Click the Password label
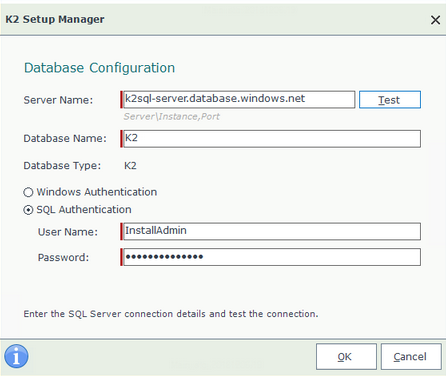The width and height of the screenshot is (446, 376). (x=63, y=257)
